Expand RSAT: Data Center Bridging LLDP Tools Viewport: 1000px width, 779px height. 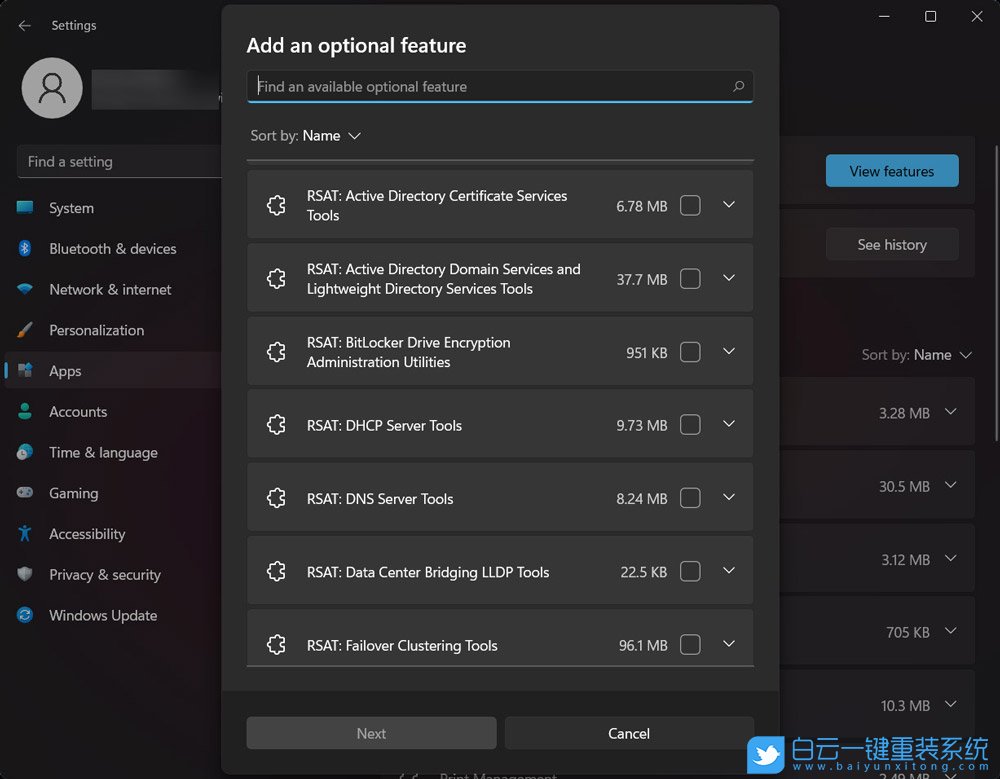[729, 570]
